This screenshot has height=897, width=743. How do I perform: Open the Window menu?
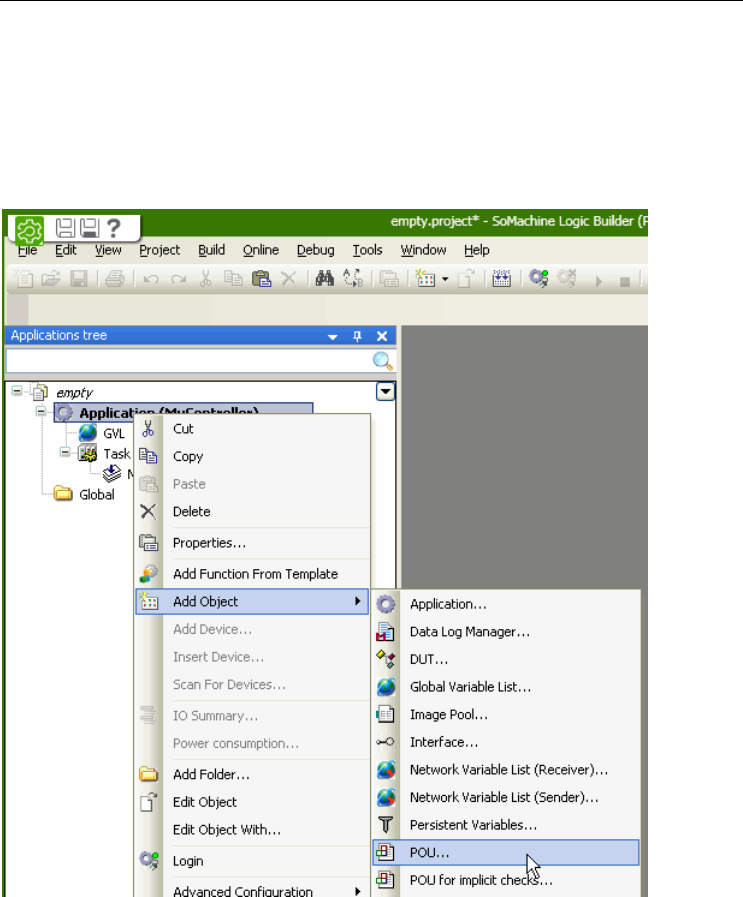tap(423, 250)
